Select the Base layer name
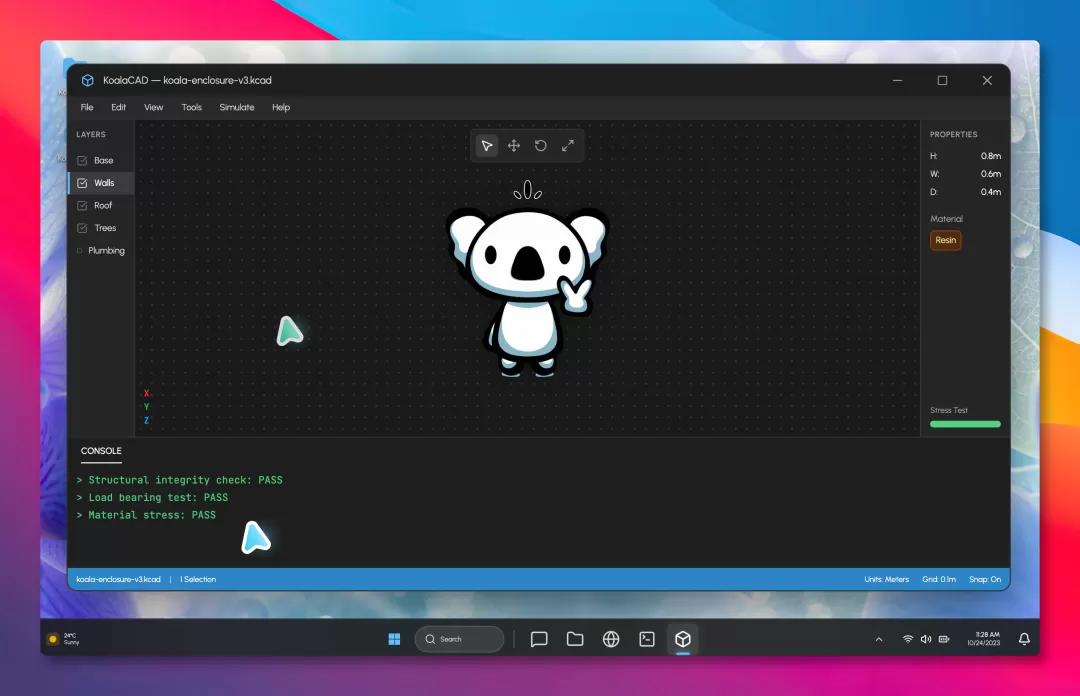The height and width of the screenshot is (696, 1080). [104, 161]
